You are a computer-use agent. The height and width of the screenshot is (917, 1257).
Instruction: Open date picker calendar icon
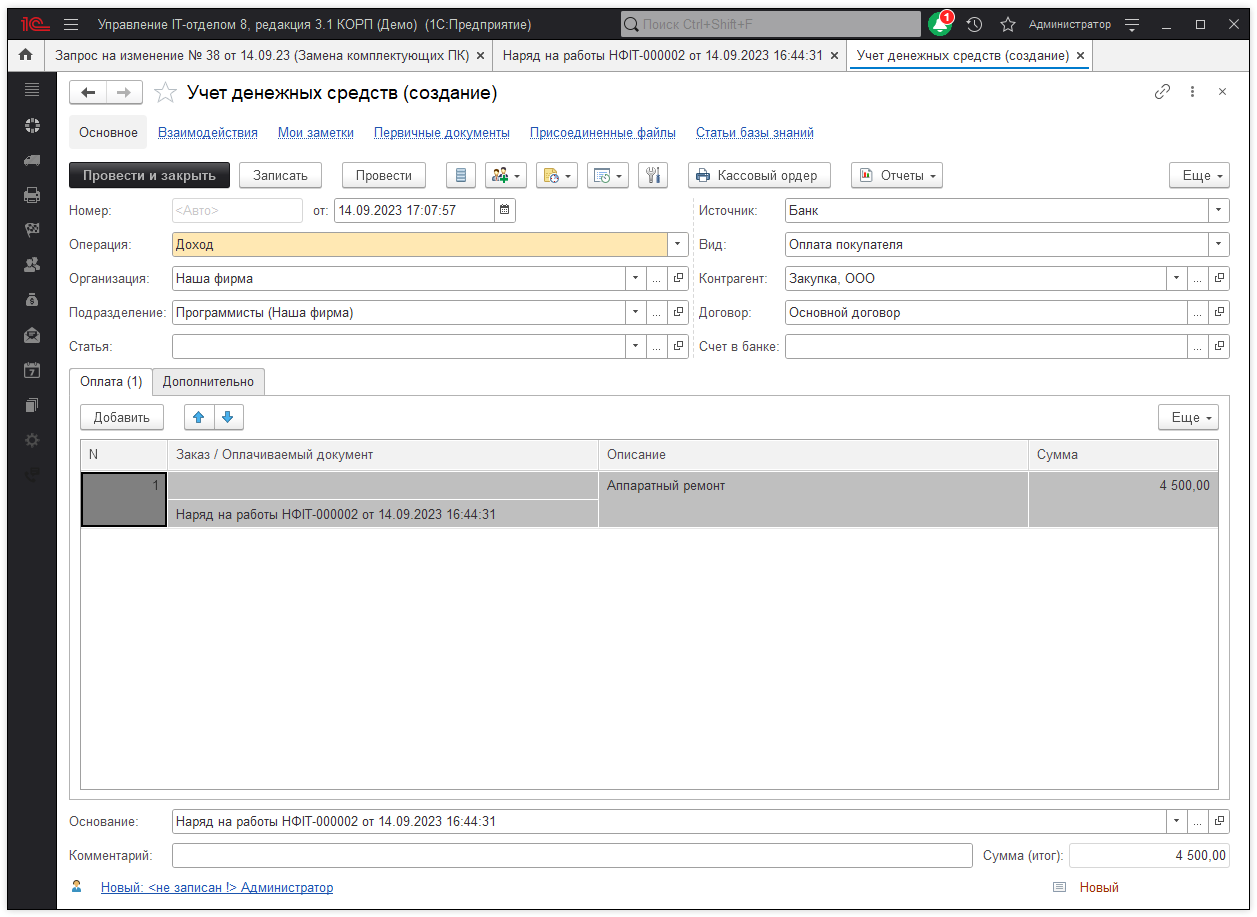(505, 210)
